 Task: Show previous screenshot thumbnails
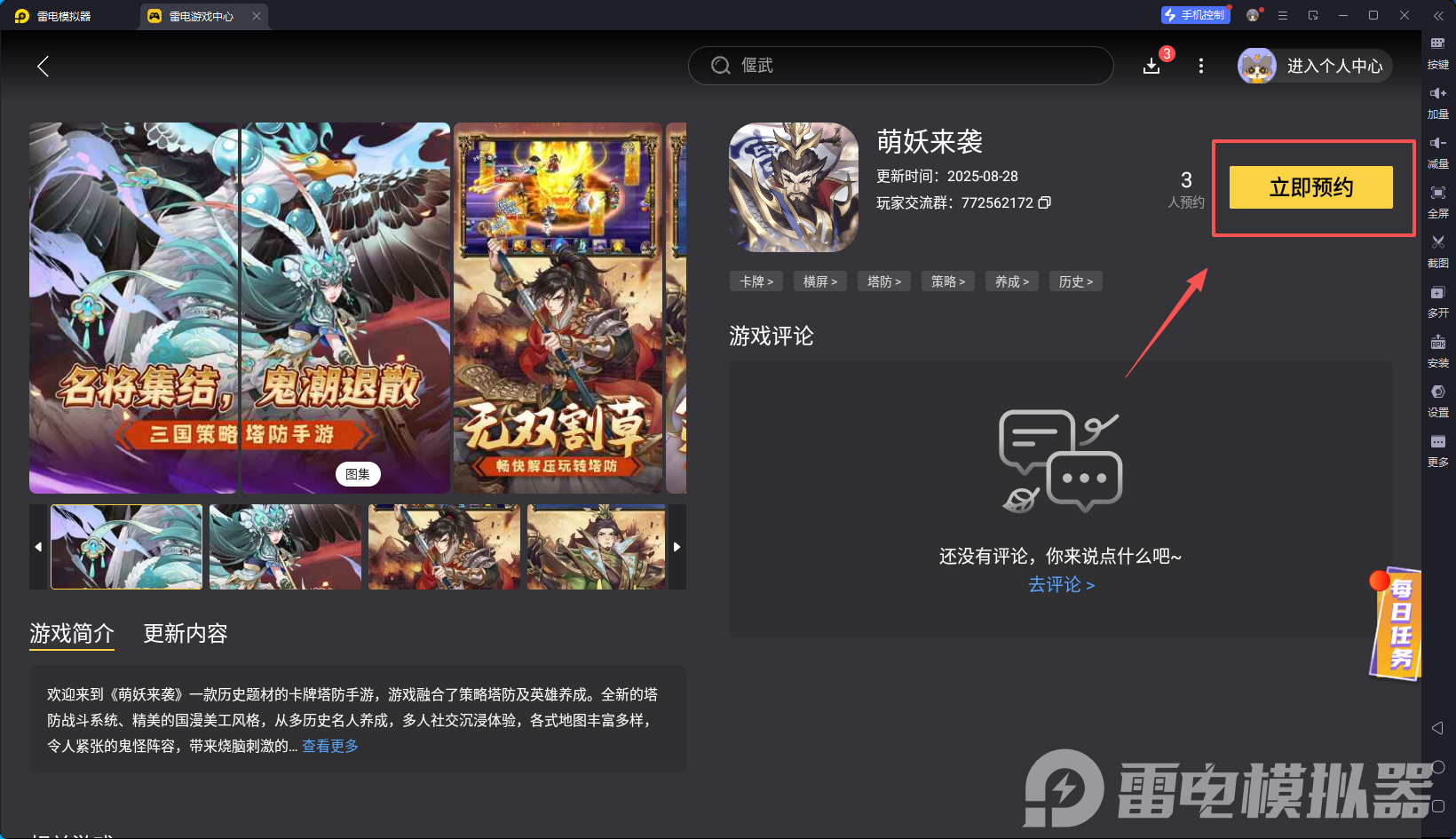(x=38, y=547)
